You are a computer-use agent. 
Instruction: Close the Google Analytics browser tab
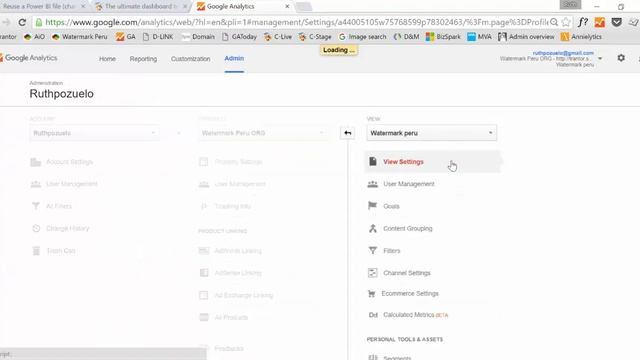click(x=287, y=7)
